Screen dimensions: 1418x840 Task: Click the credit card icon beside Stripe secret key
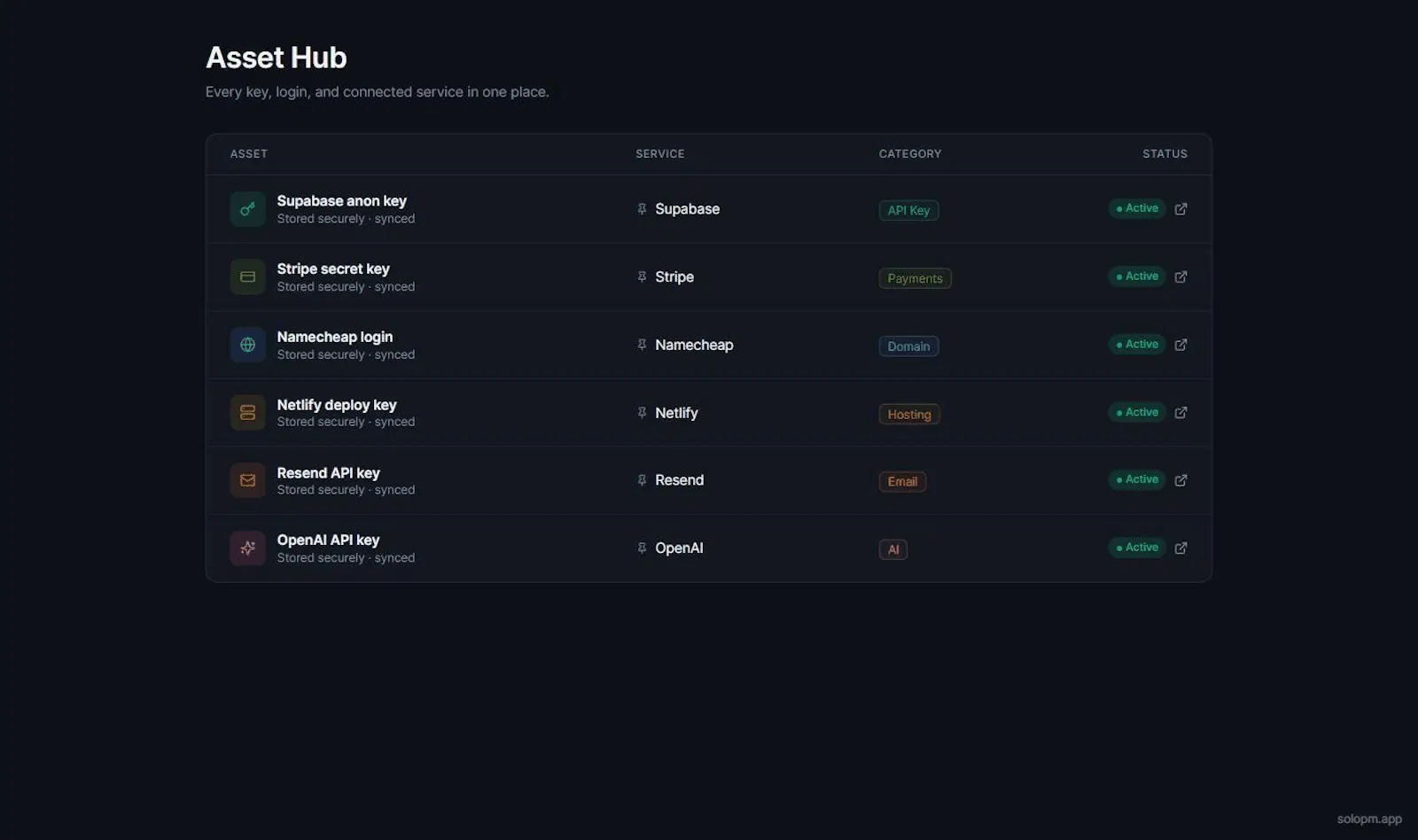pos(247,277)
